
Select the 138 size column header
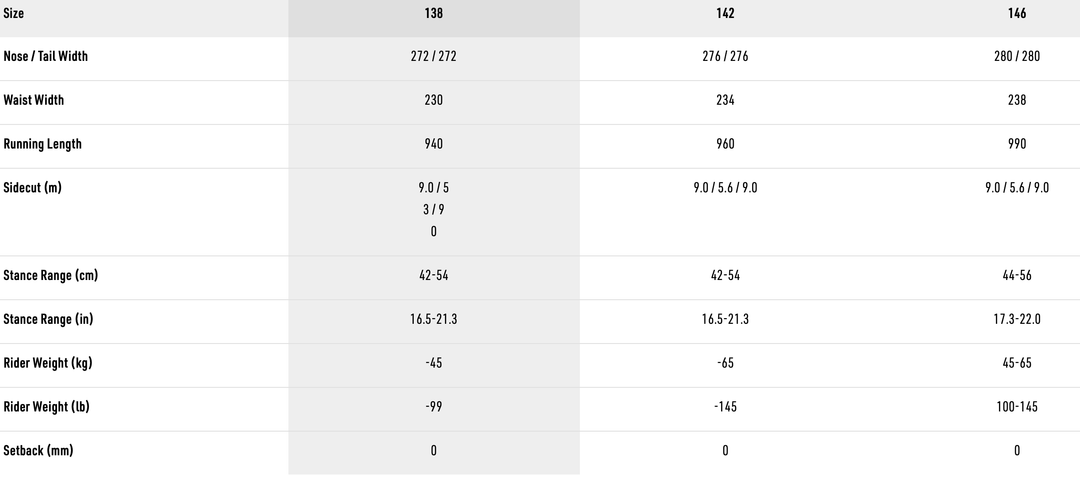tap(433, 13)
